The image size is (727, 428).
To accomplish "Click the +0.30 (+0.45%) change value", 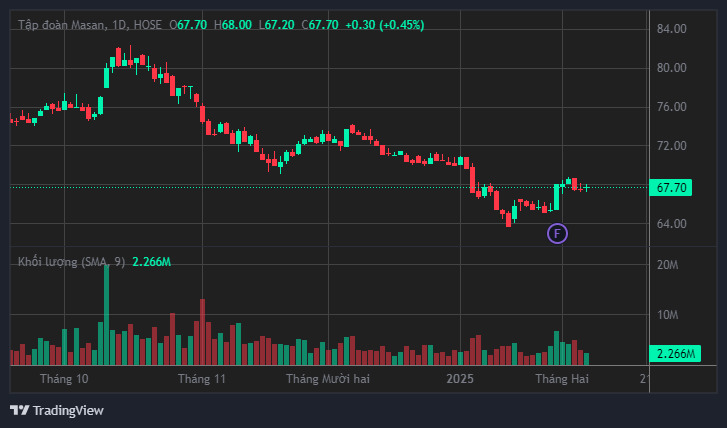I will 384,25.
